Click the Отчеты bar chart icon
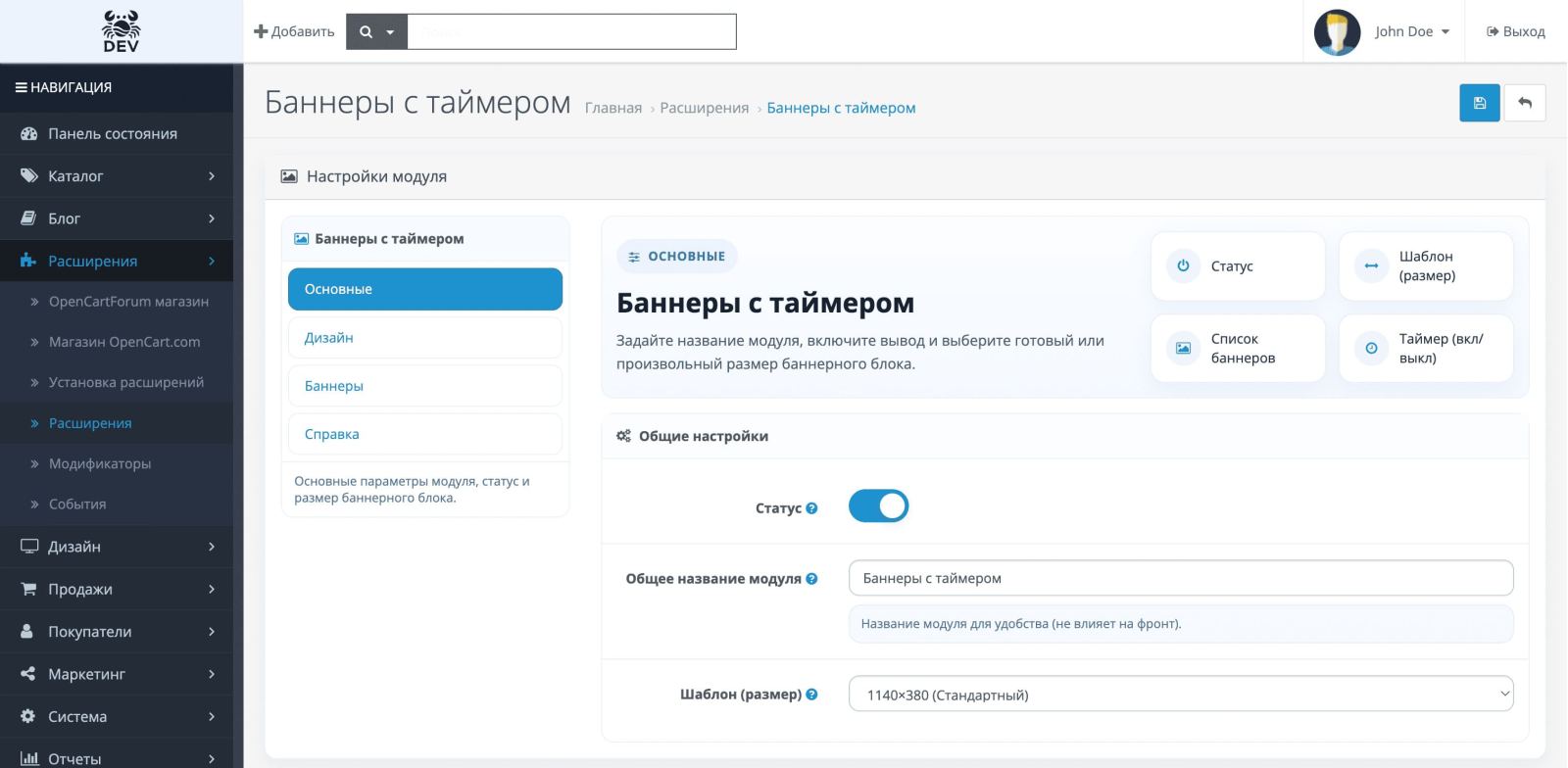The width and height of the screenshot is (1568, 768). tap(29, 758)
